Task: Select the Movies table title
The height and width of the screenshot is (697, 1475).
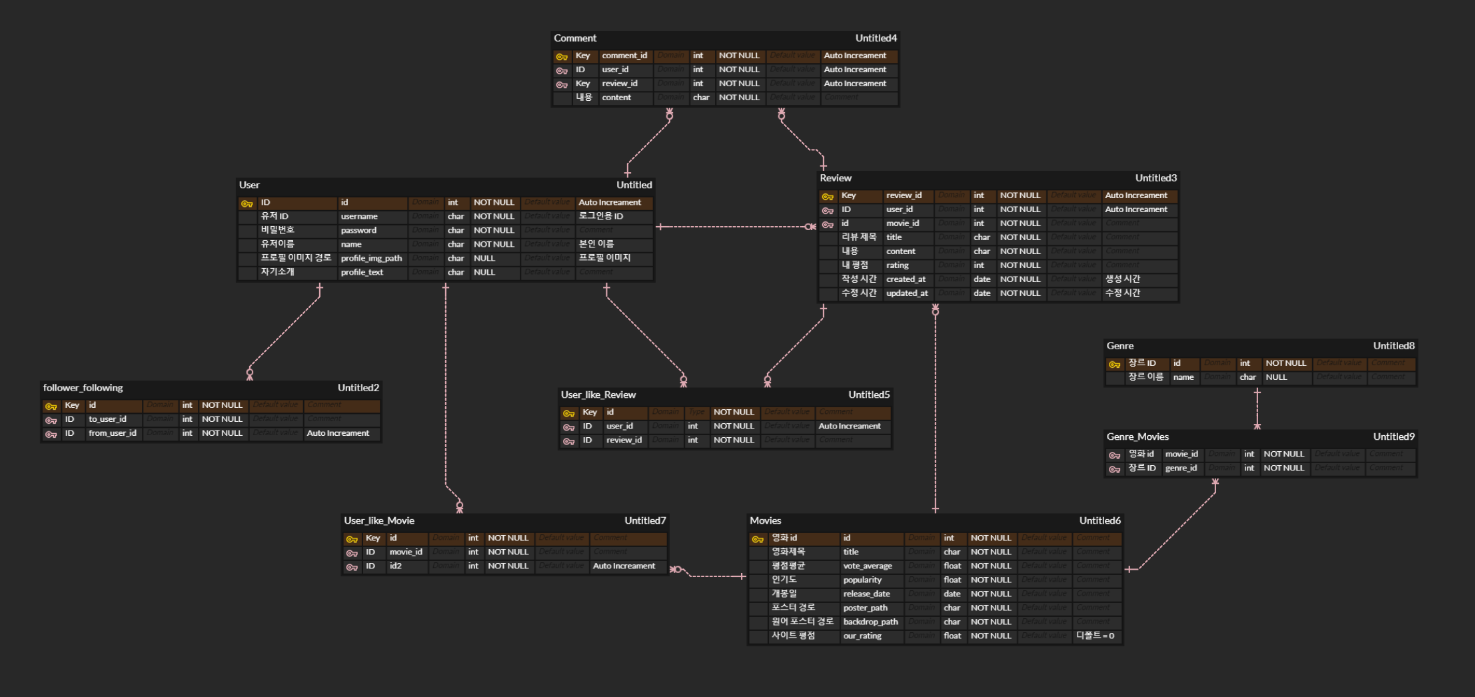Action: tap(766, 521)
